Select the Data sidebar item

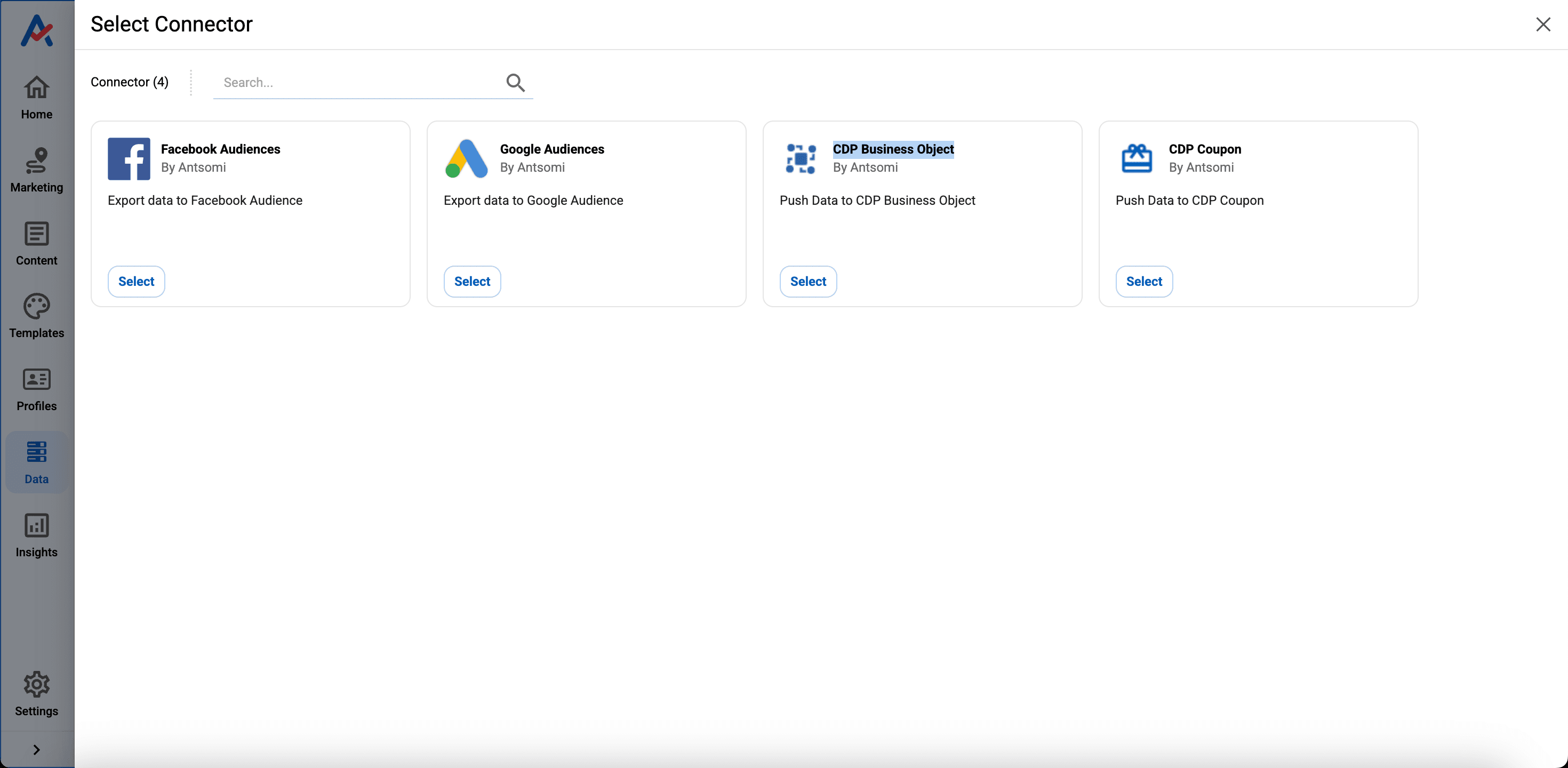(36, 462)
